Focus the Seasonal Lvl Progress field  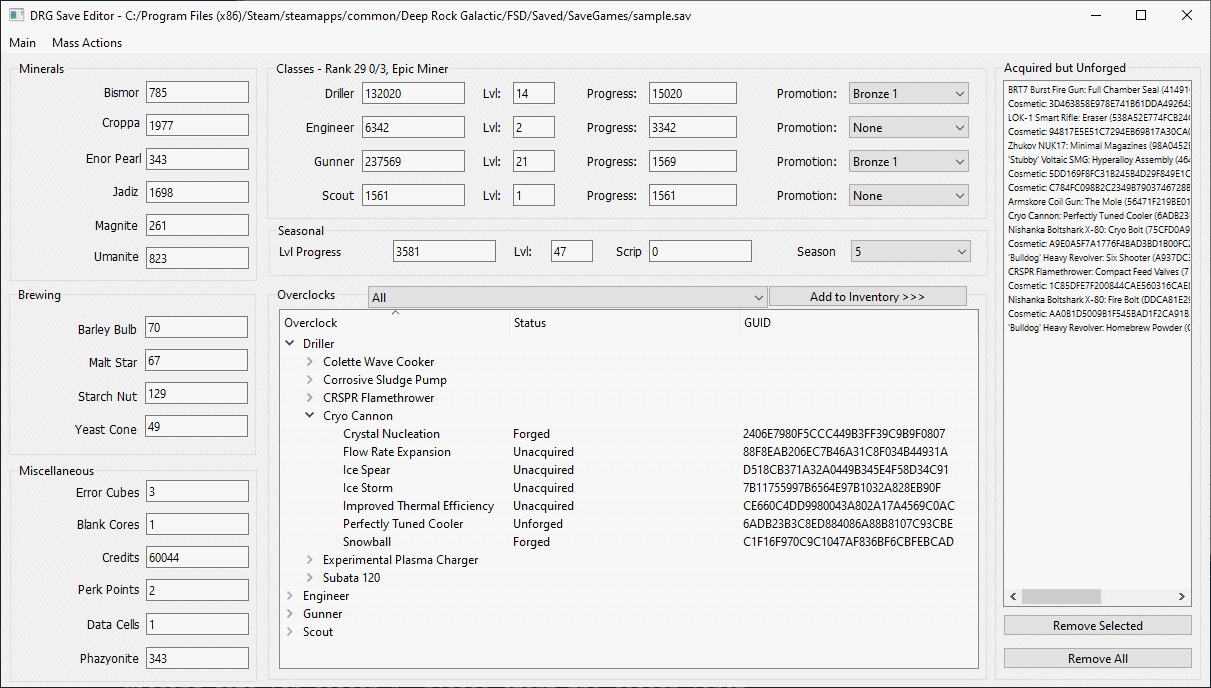click(x=445, y=252)
